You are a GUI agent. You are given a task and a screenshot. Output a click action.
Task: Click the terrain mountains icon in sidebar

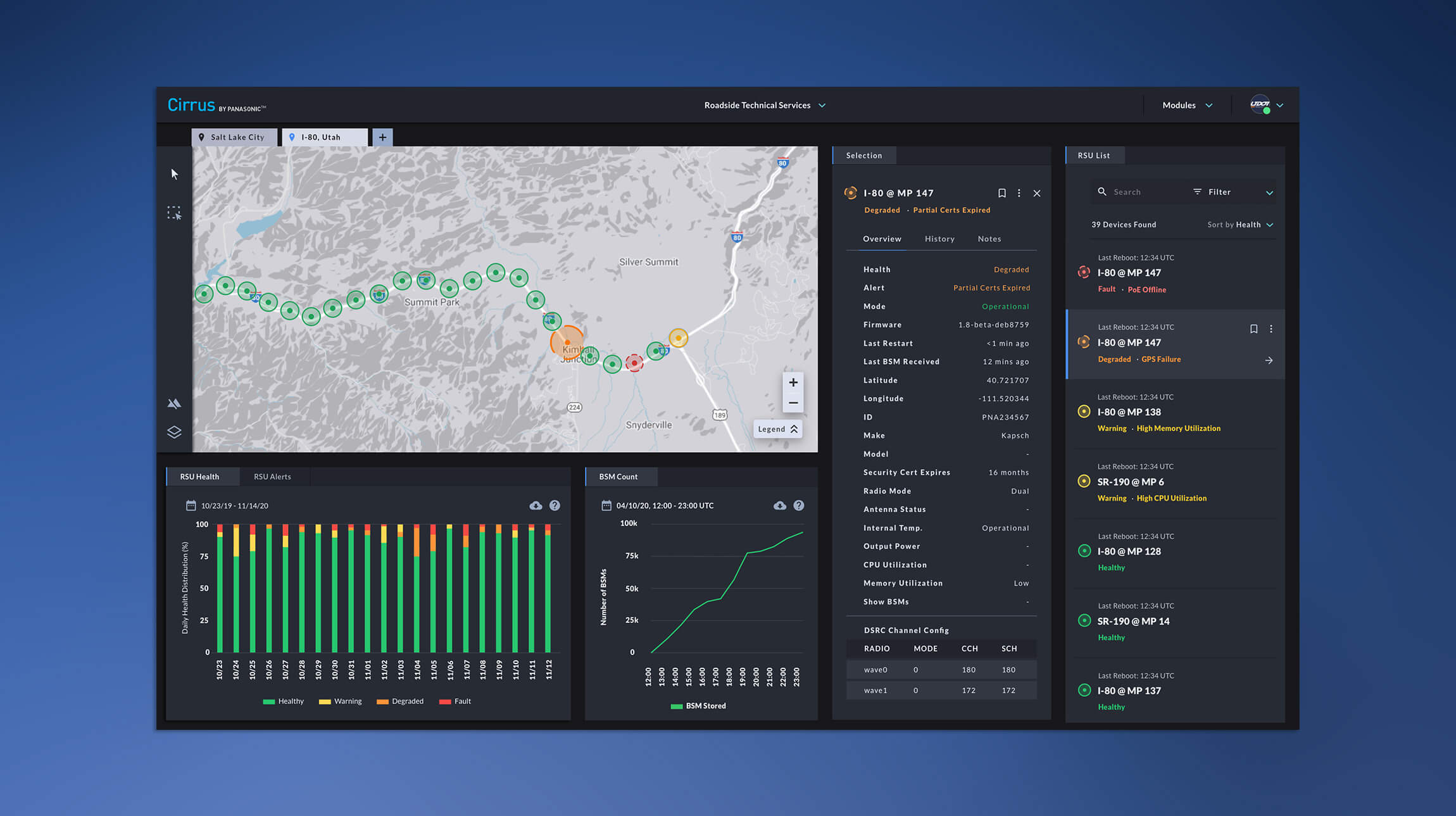174,403
